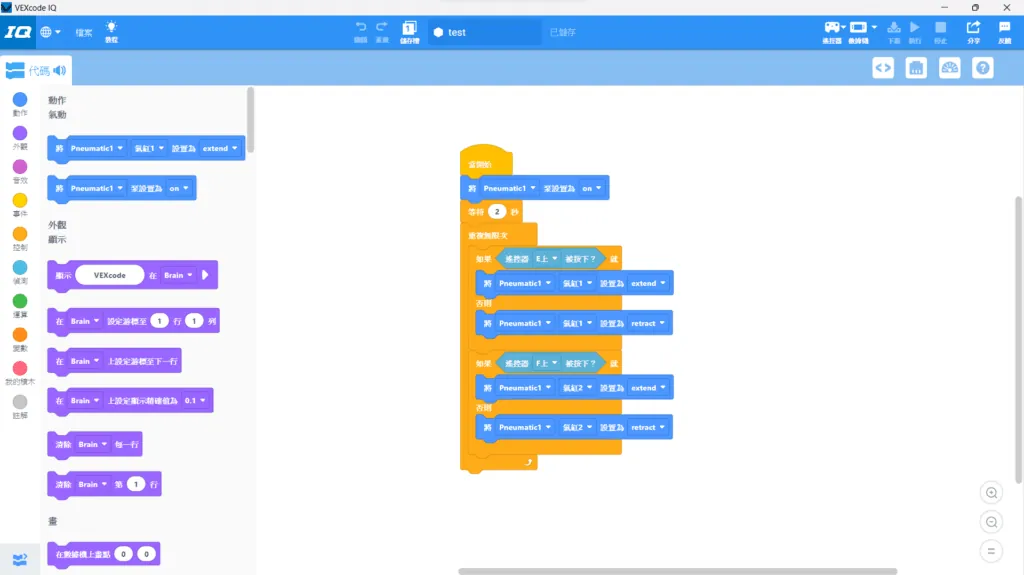This screenshot has height=575, width=1024.
Task: Open Brain dropdown in set cursor block
Action: point(85,321)
